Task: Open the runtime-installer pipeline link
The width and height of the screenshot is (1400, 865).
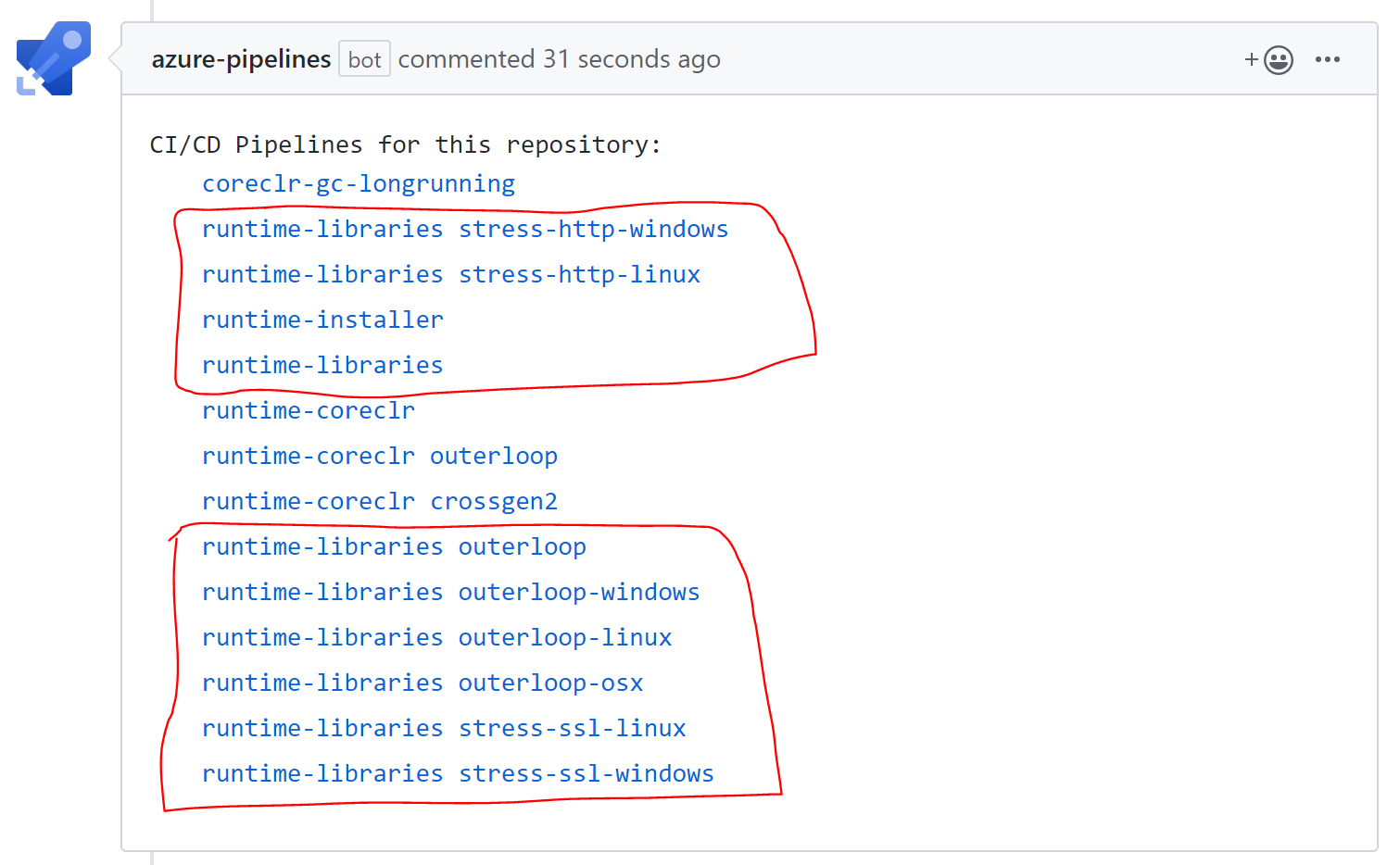Action: tap(322, 320)
